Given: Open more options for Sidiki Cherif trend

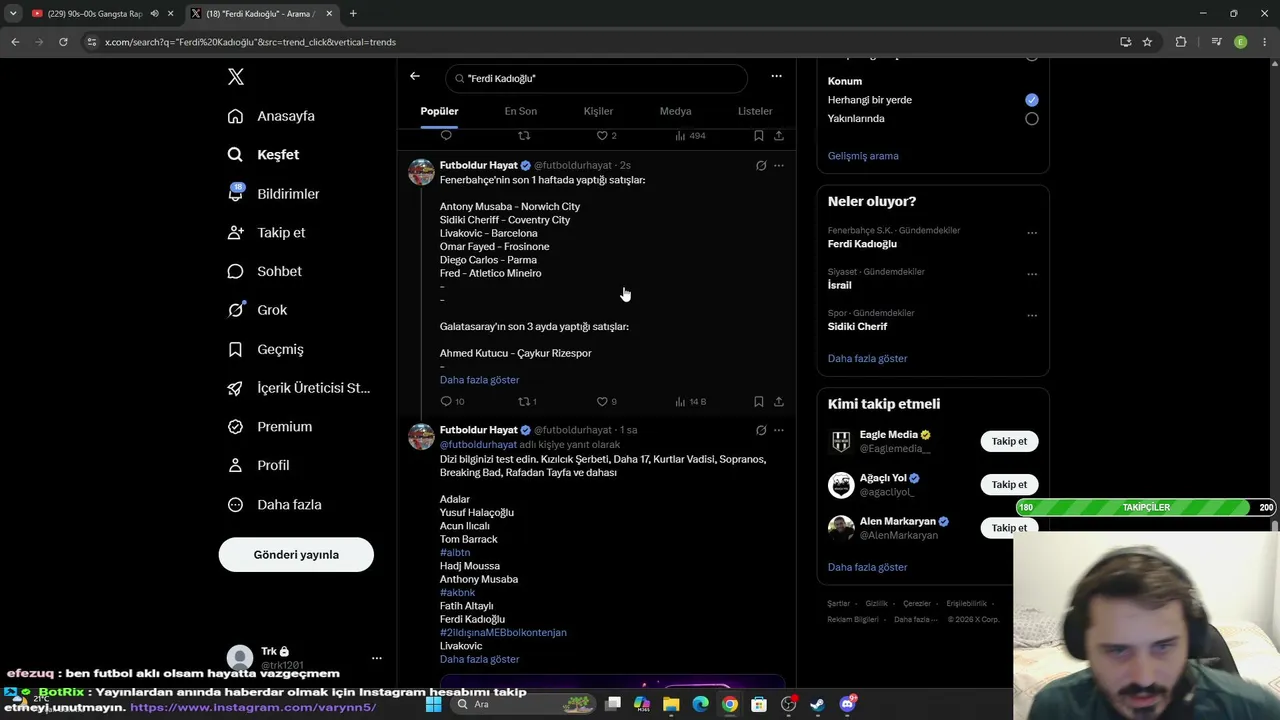Looking at the screenshot, I should [x=1032, y=316].
